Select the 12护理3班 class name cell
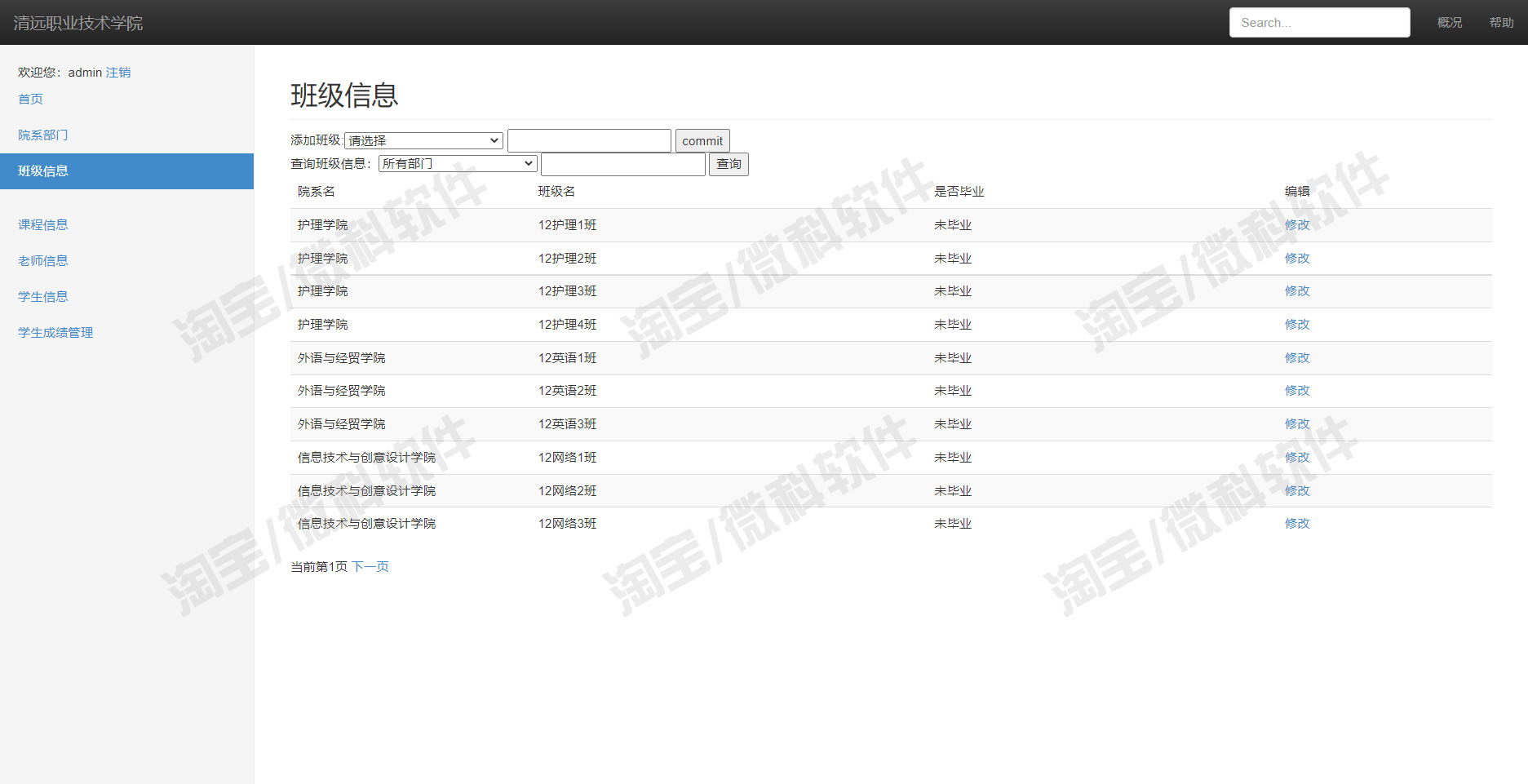The height and width of the screenshot is (784, 1528). (x=568, y=291)
